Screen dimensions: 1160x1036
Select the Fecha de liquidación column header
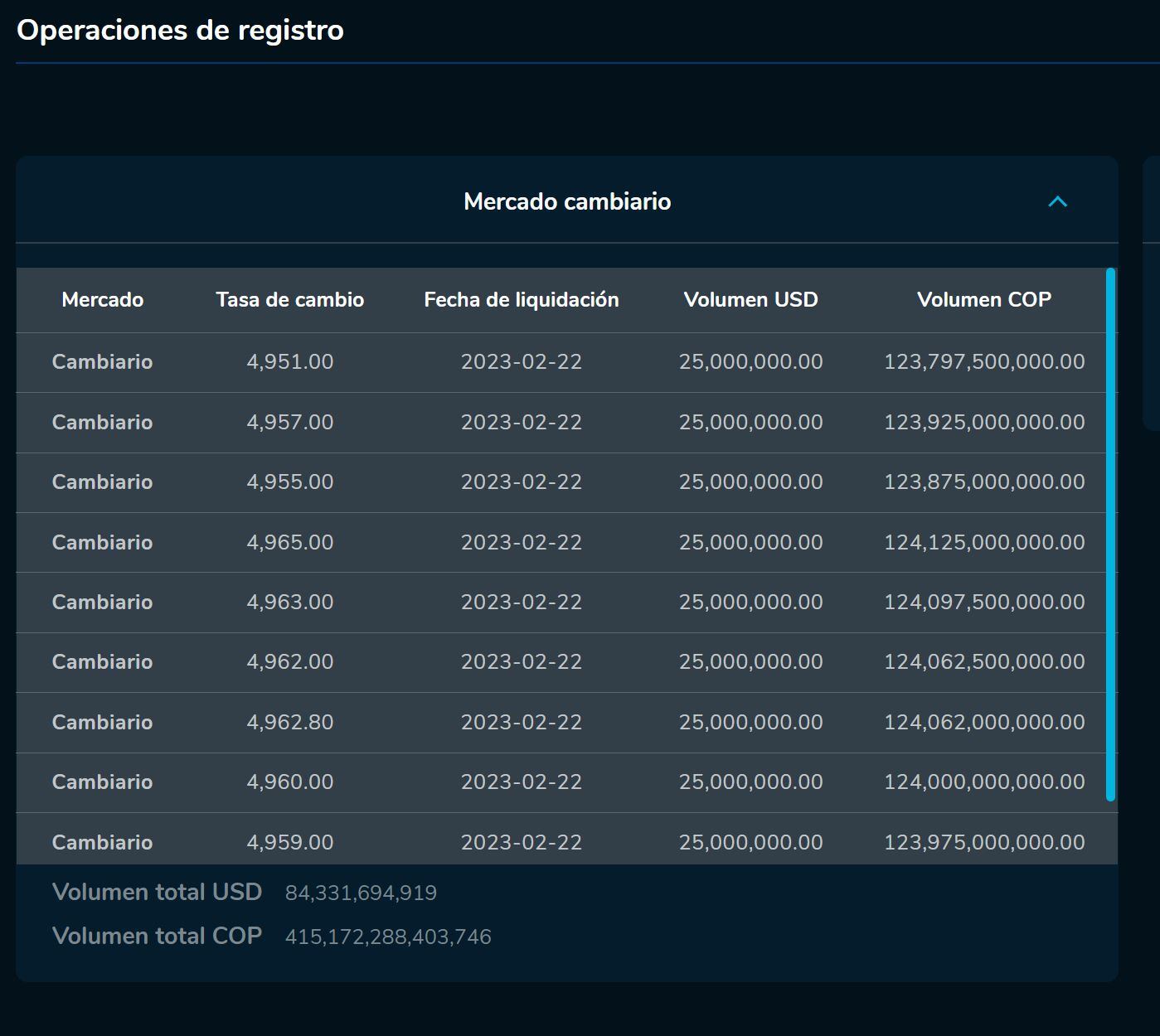click(522, 300)
